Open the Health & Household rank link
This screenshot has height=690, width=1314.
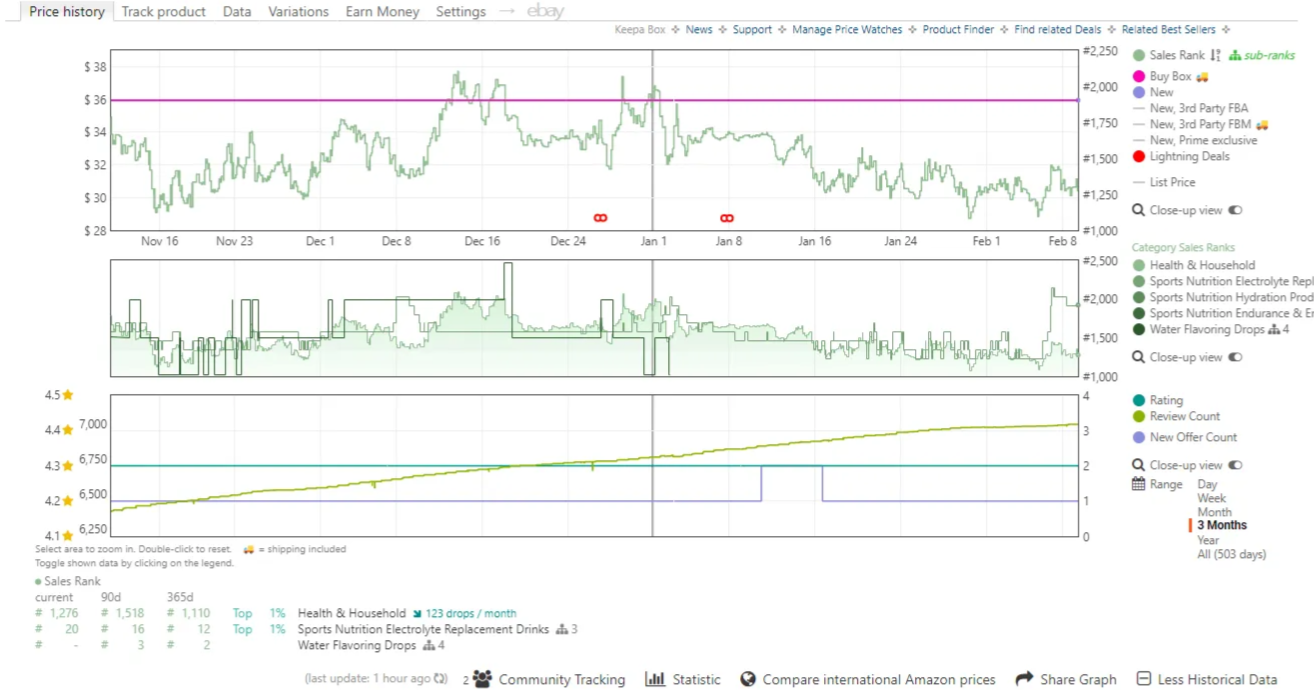(352, 614)
